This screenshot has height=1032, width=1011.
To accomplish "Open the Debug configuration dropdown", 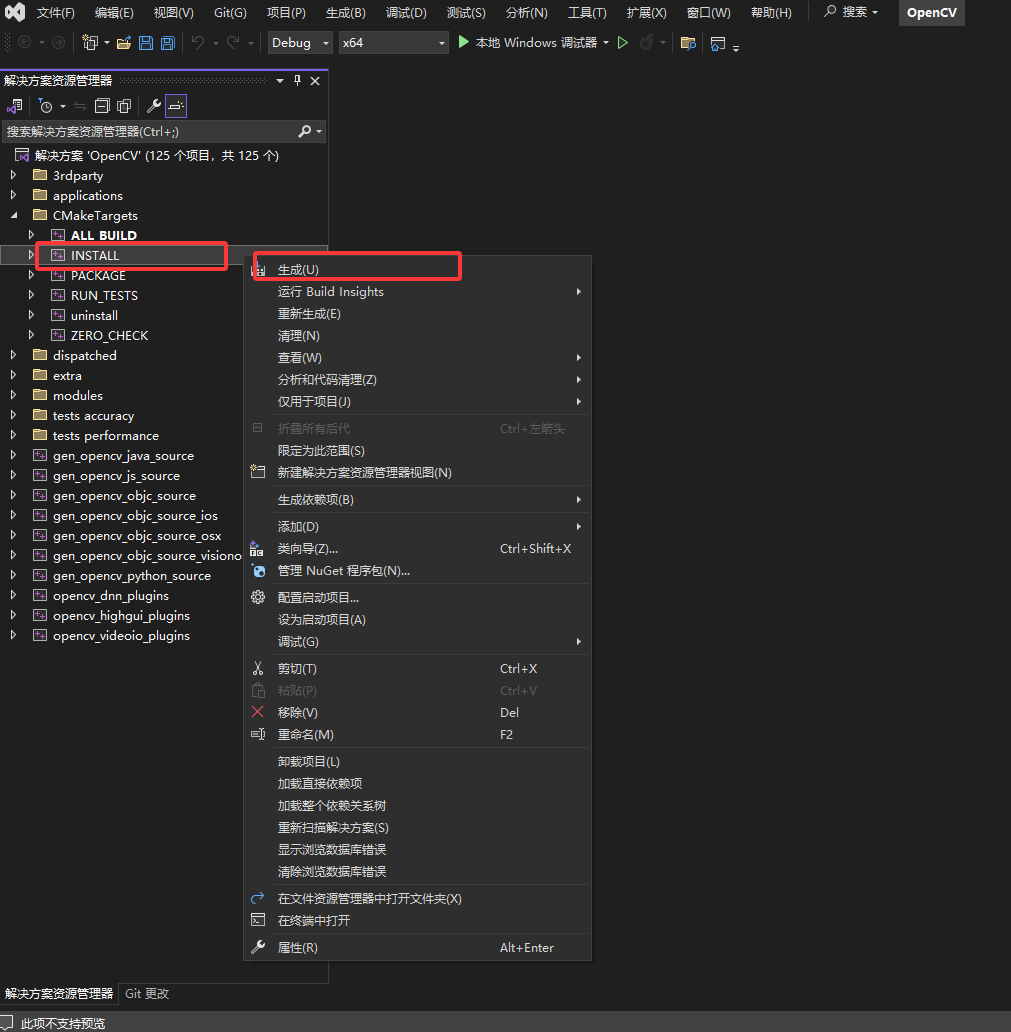I will [x=301, y=43].
